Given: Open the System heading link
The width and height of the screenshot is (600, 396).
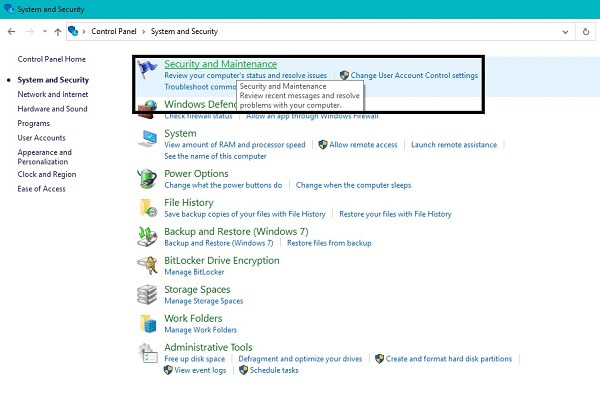Looking at the screenshot, I should pos(180,133).
